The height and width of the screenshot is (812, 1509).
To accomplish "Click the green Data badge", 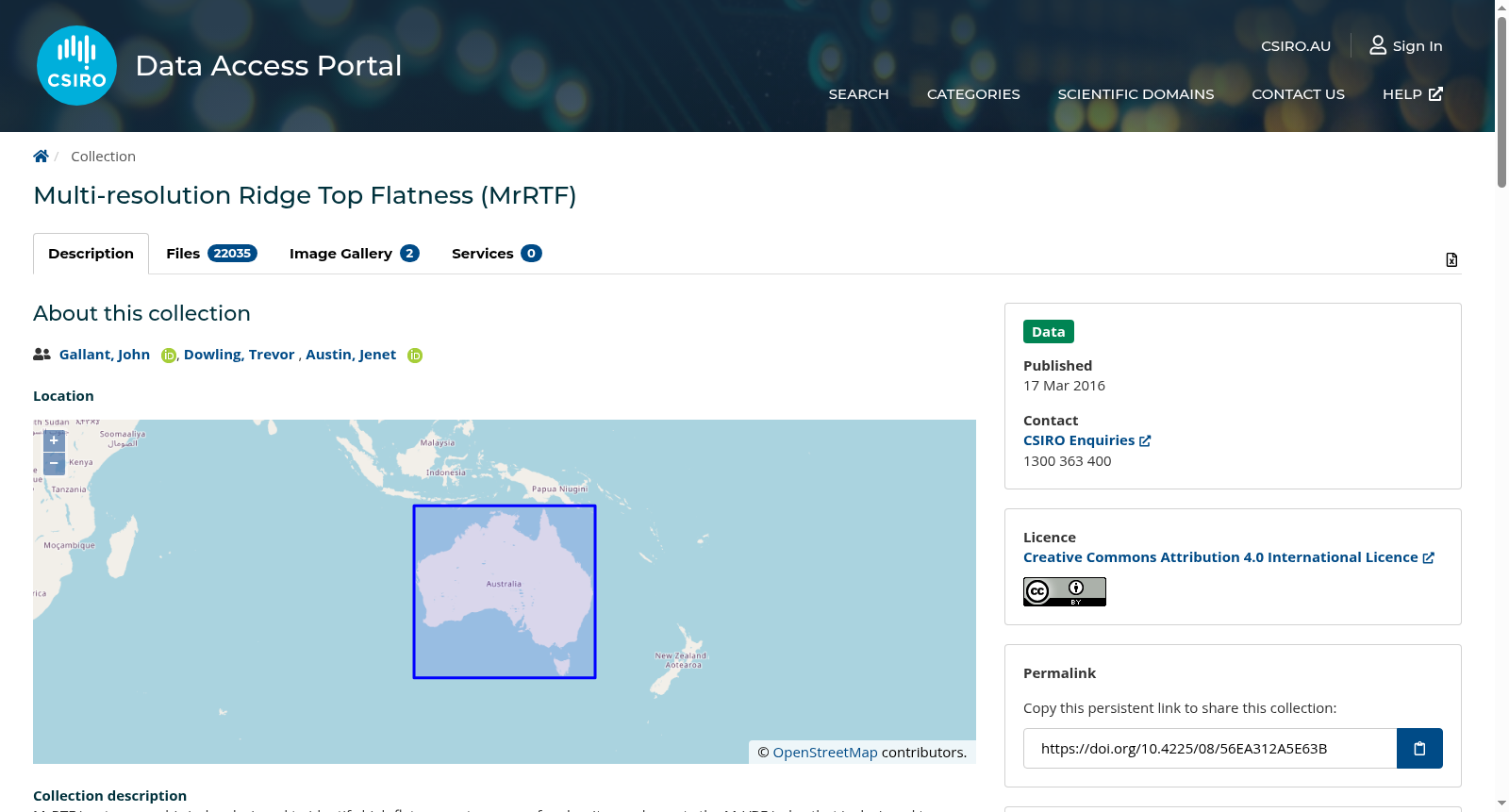I will (x=1049, y=332).
